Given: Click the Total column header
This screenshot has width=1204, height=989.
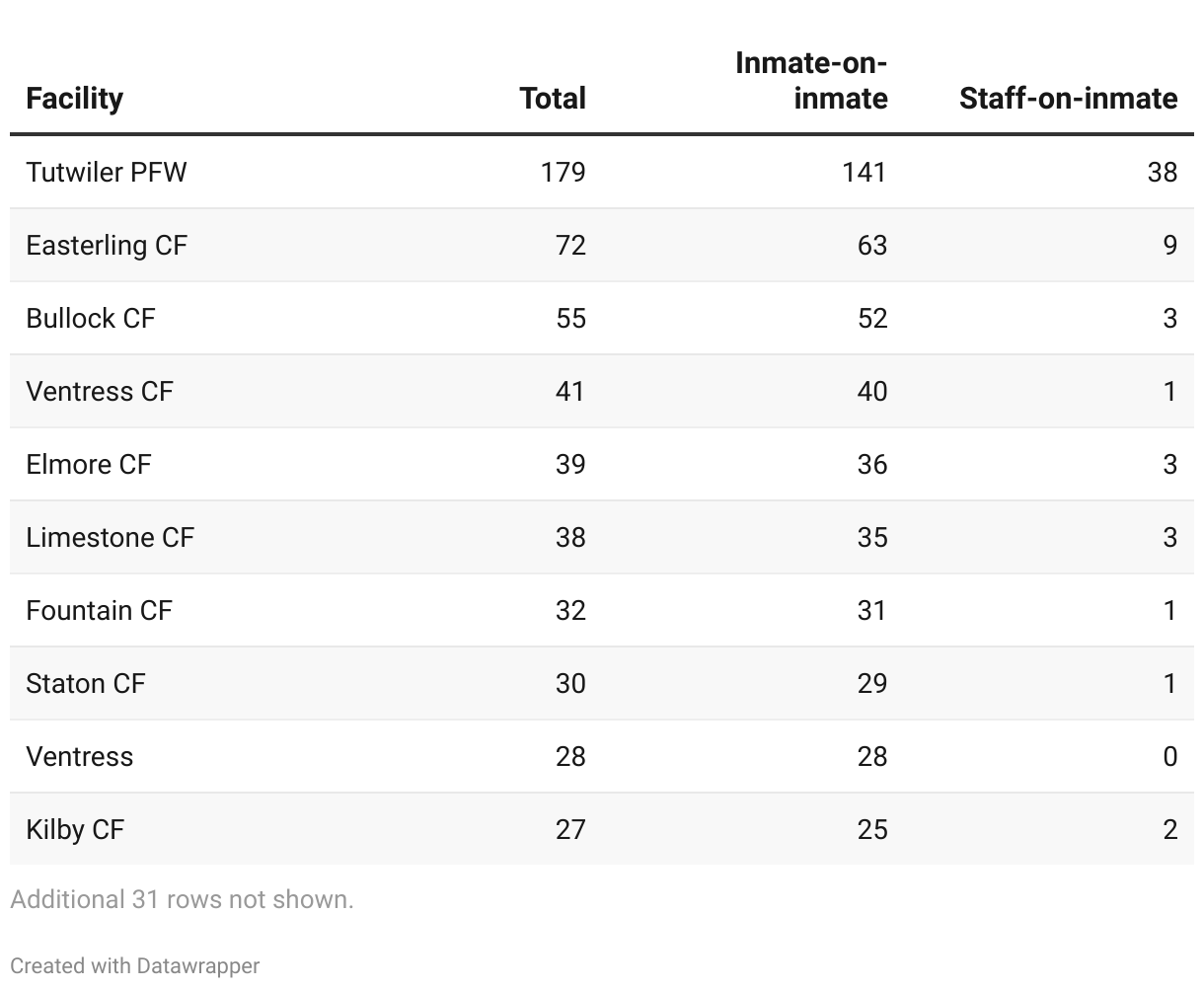Looking at the screenshot, I should [553, 99].
